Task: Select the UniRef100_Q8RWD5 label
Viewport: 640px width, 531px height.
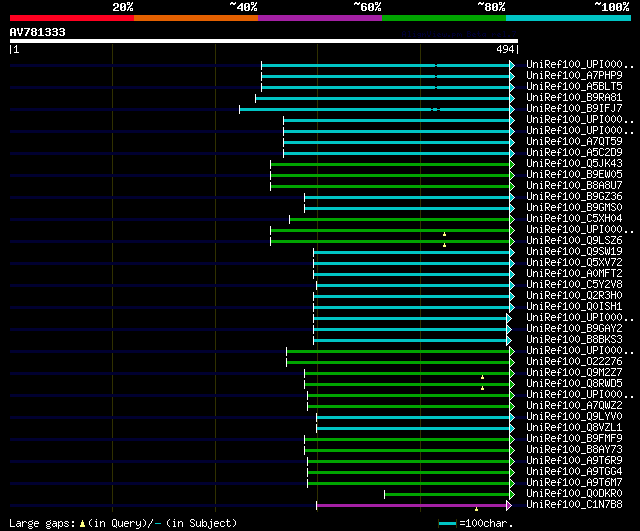Action: [x=574, y=384]
